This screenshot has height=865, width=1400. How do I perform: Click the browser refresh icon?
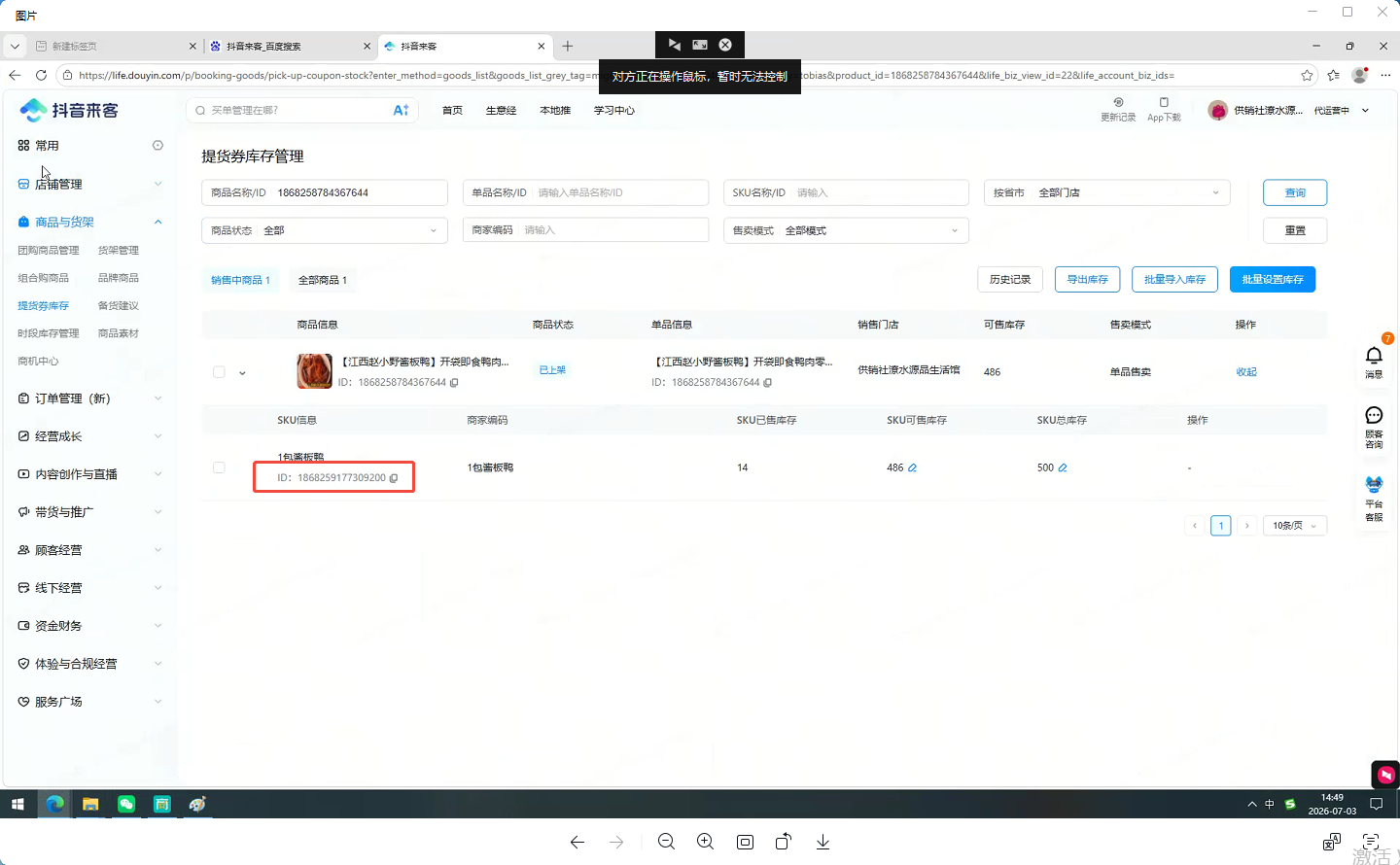click(x=41, y=75)
